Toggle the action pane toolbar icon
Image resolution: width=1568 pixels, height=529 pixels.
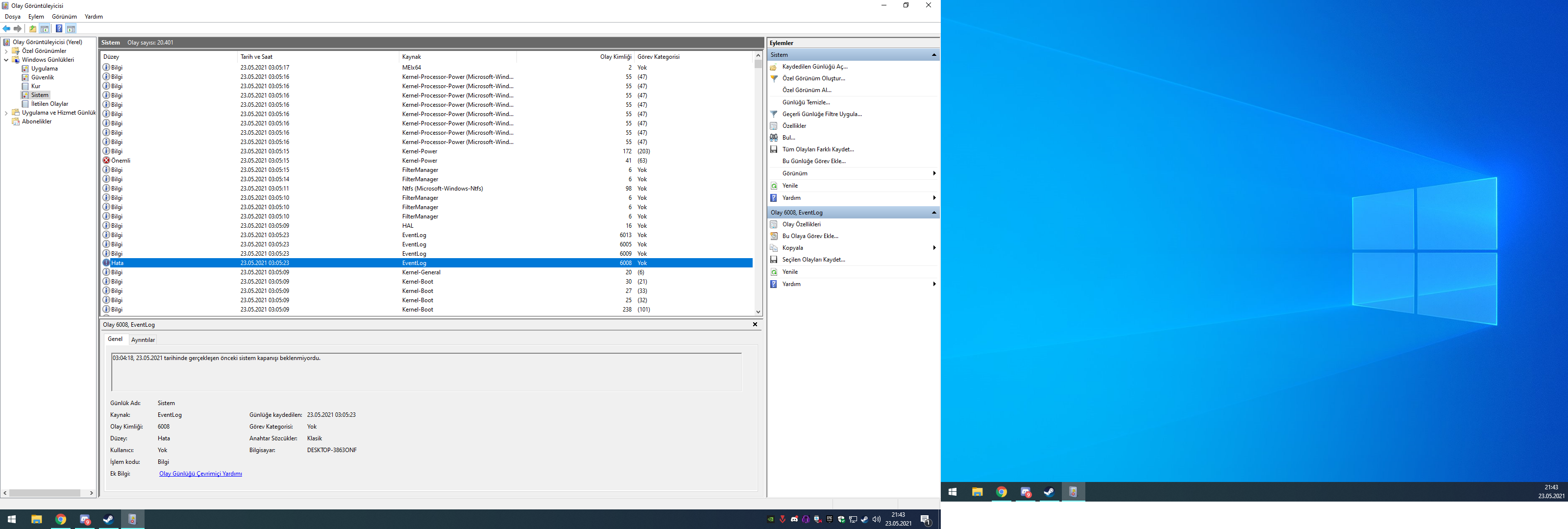pyautogui.click(x=71, y=28)
